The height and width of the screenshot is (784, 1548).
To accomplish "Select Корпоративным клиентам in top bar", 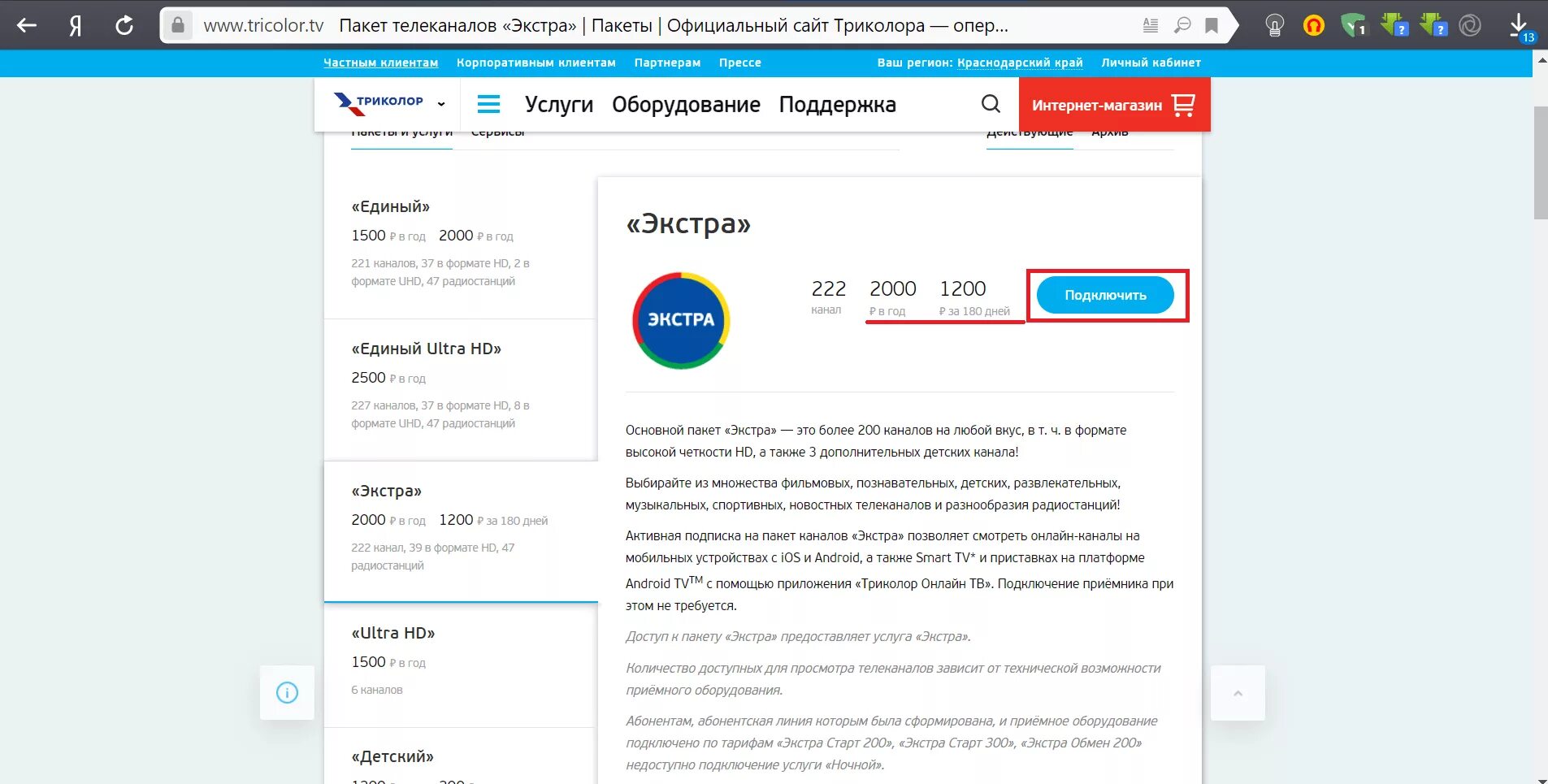I will [x=536, y=63].
